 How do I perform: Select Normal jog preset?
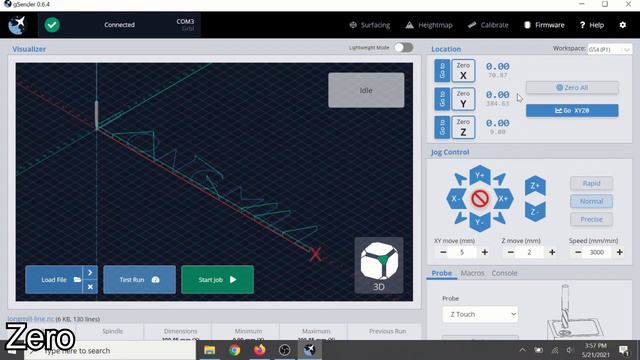(591, 201)
